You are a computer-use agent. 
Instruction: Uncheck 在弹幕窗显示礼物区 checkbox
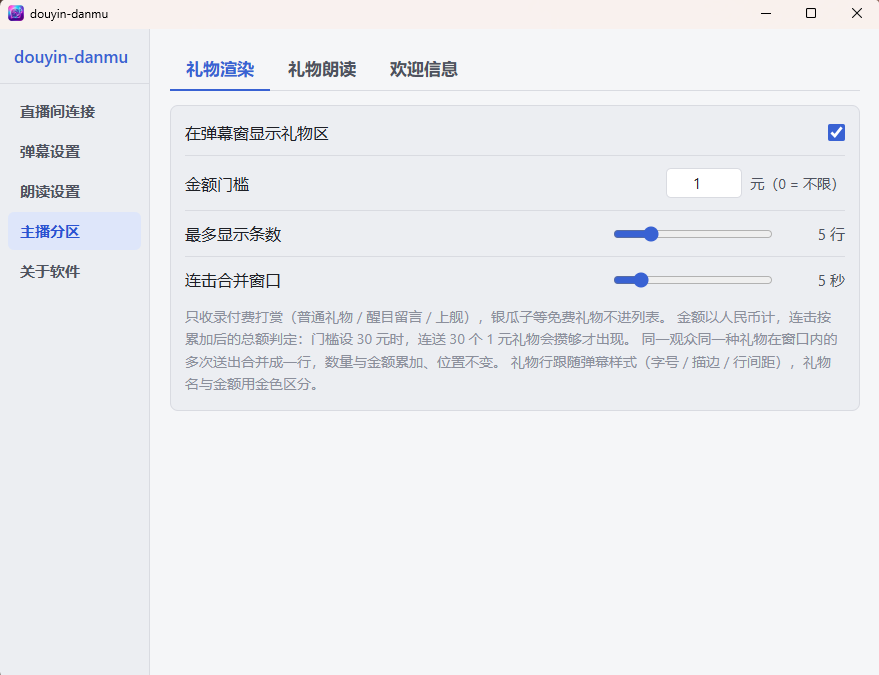pos(836,133)
